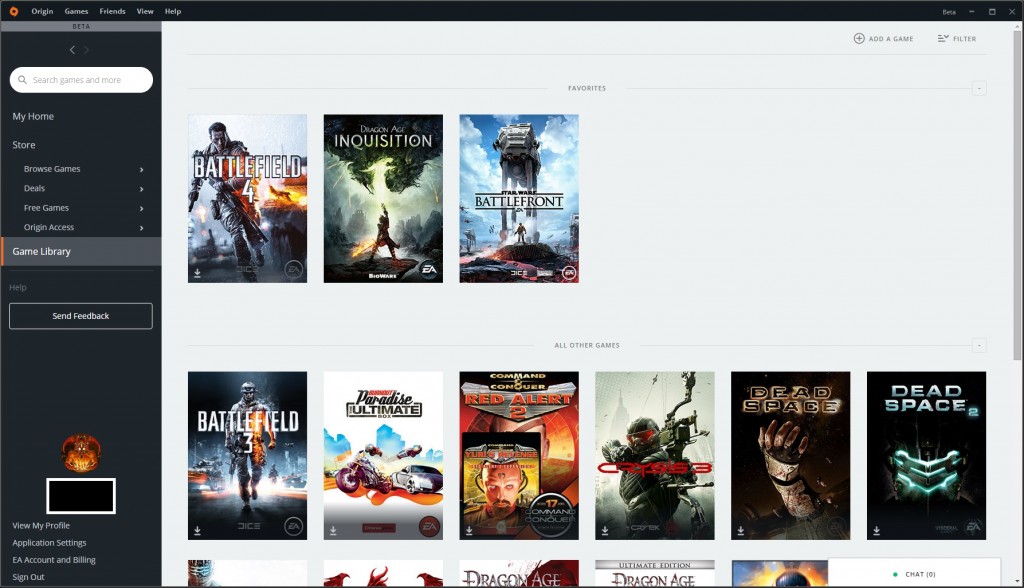The height and width of the screenshot is (588, 1024).
Task: Click the Send Feedback button
Action: [x=81, y=316]
